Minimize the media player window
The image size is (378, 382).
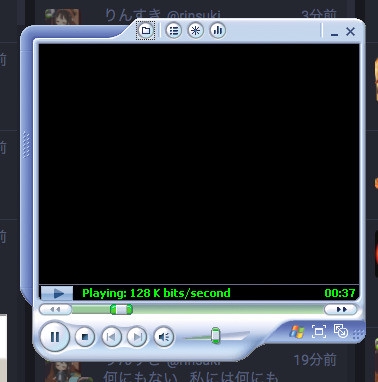click(x=335, y=33)
